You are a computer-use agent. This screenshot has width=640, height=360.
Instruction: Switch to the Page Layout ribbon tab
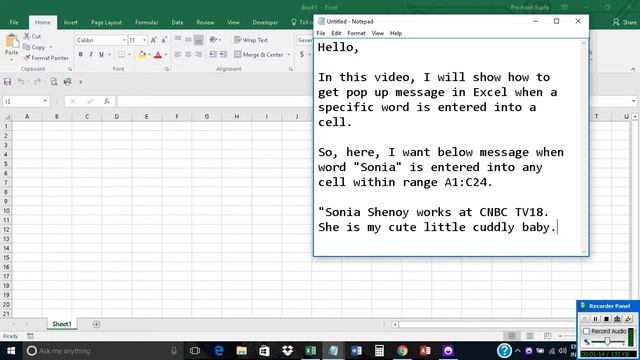tap(107, 22)
